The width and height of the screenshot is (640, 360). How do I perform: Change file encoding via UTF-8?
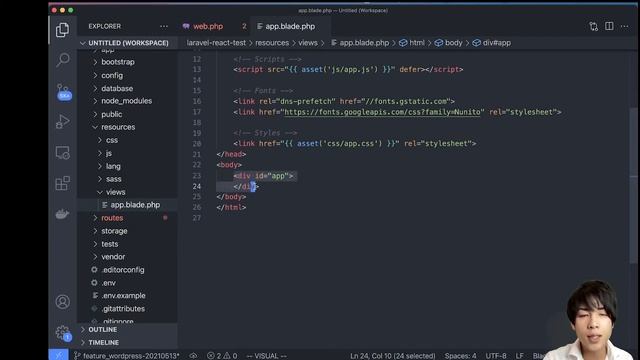pyautogui.click(x=496, y=356)
